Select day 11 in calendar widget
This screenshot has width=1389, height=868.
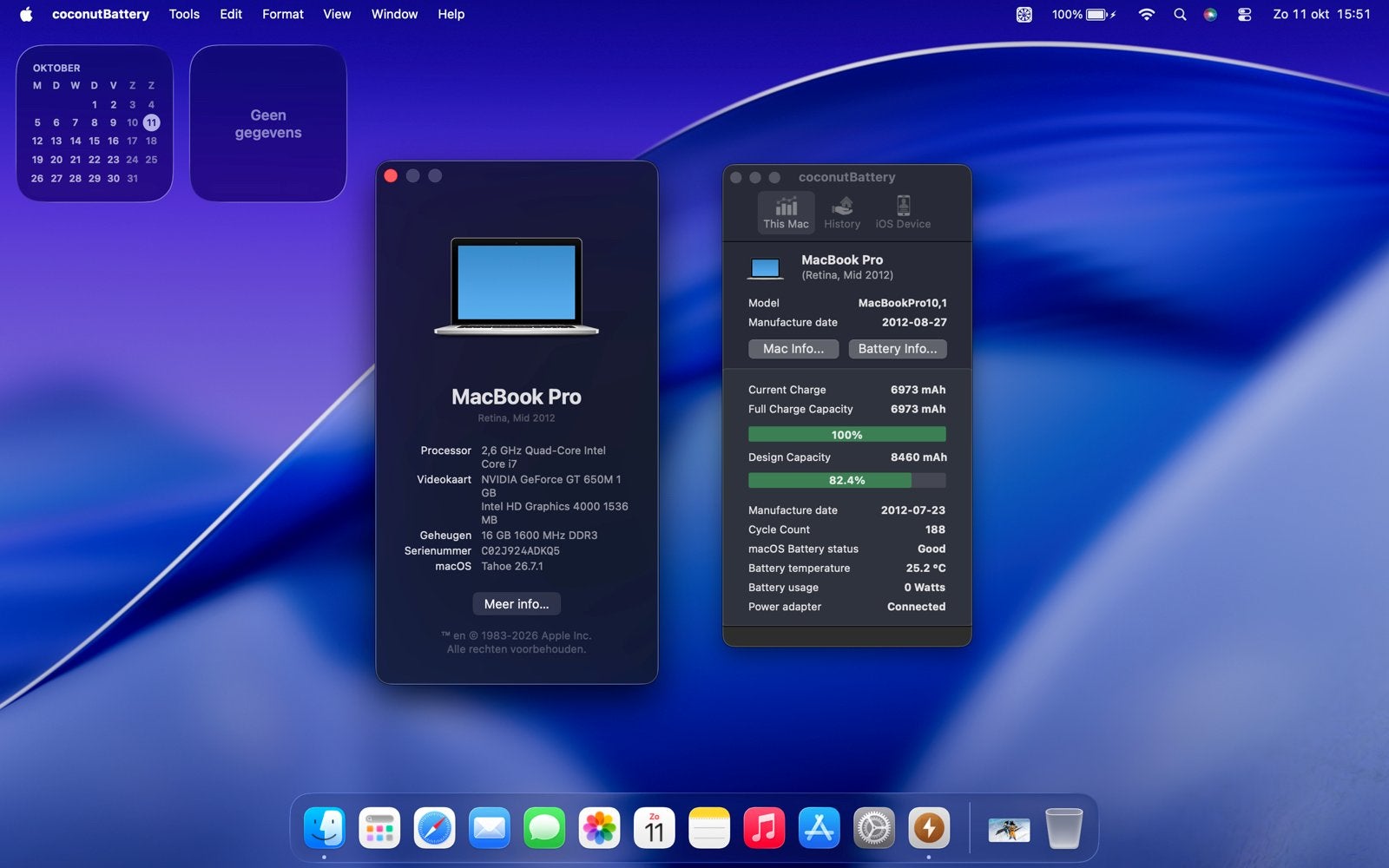[x=151, y=122]
